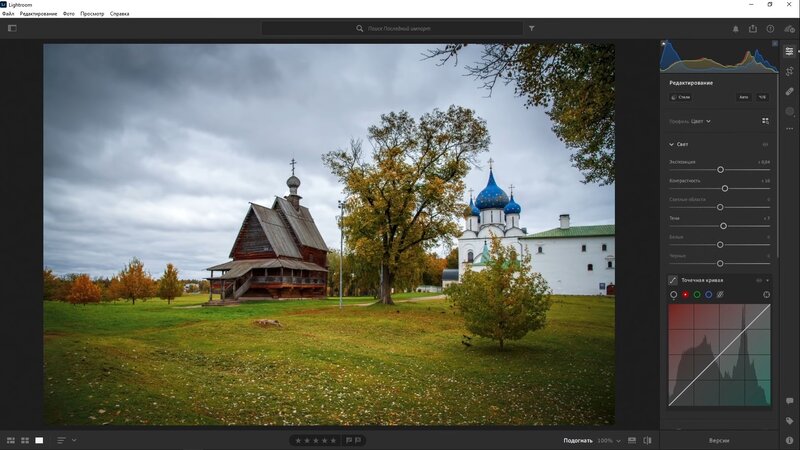Screen dimensions: 800x450
Task: Click the Point Curve tone curve icon
Action: pyautogui.click(x=673, y=280)
